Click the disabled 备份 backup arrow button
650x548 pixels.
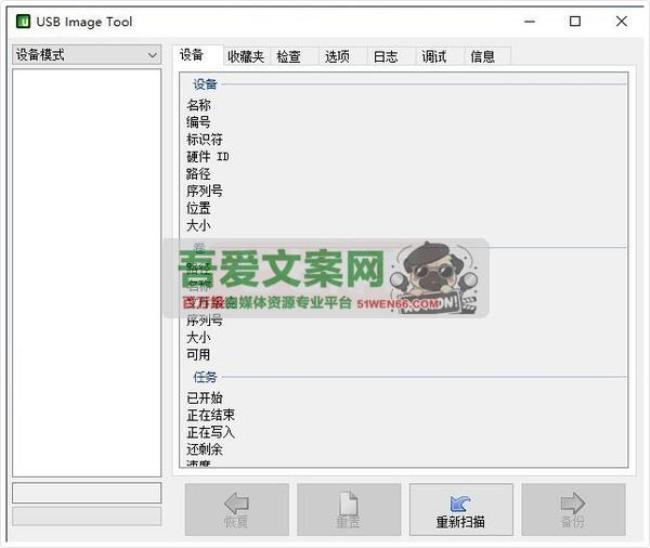[x=573, y=509]
